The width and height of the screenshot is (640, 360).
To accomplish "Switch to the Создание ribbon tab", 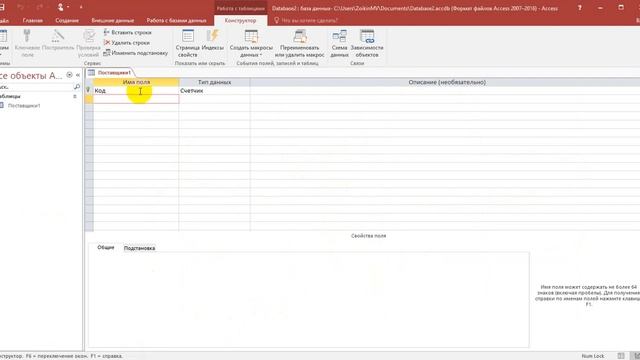I will 67,20.
